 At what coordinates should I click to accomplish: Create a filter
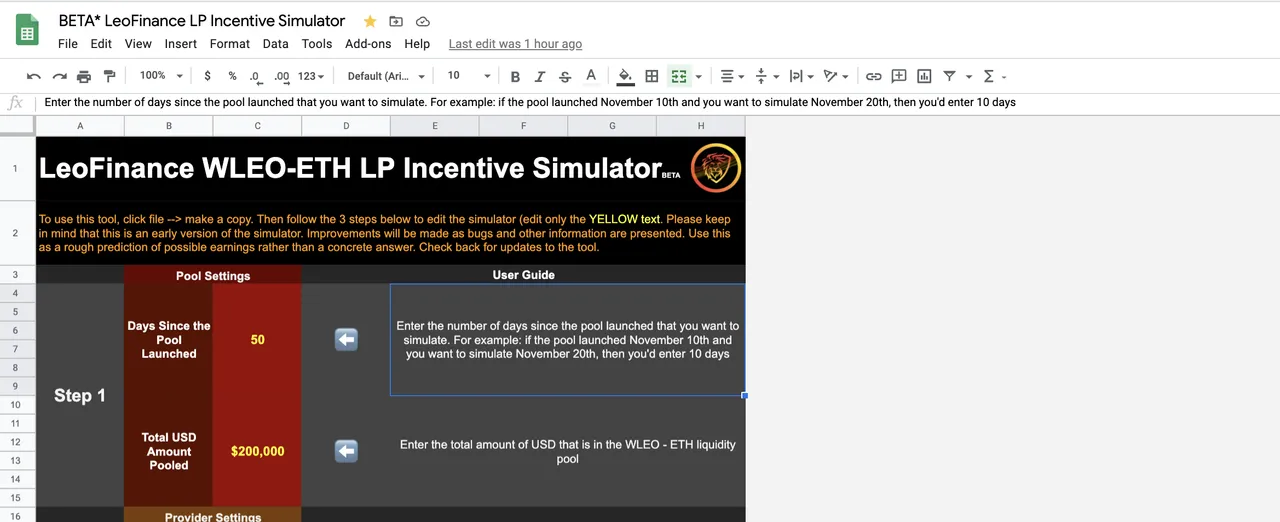pos(950,76)
